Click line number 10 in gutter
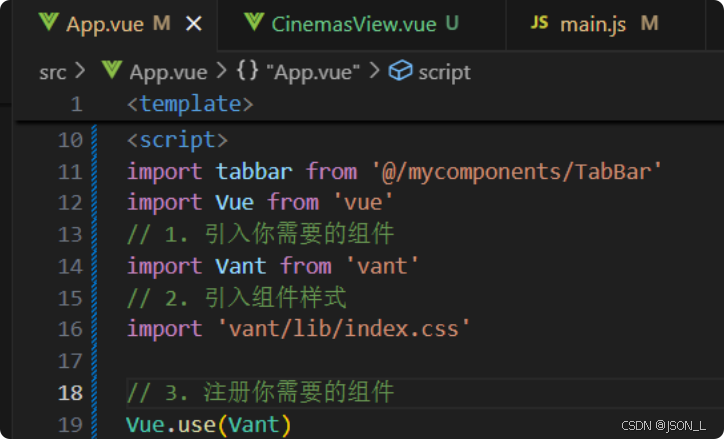 click(x=70, y=140)
